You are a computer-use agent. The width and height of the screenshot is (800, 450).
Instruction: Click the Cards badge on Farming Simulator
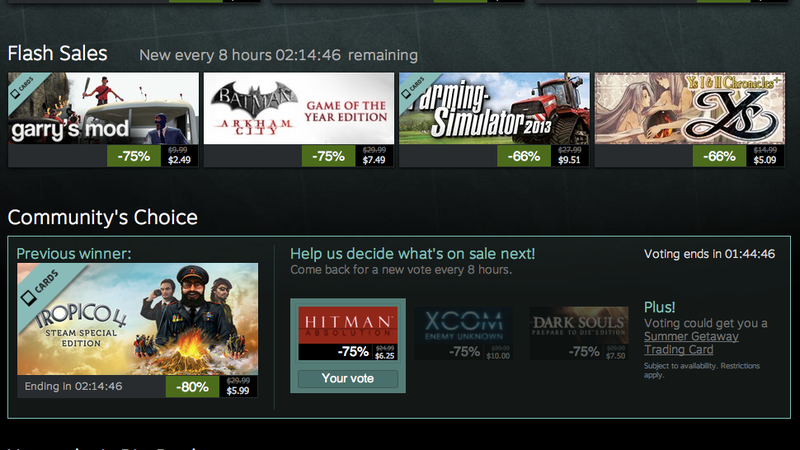pyautogui.click(x=413, y=87)
